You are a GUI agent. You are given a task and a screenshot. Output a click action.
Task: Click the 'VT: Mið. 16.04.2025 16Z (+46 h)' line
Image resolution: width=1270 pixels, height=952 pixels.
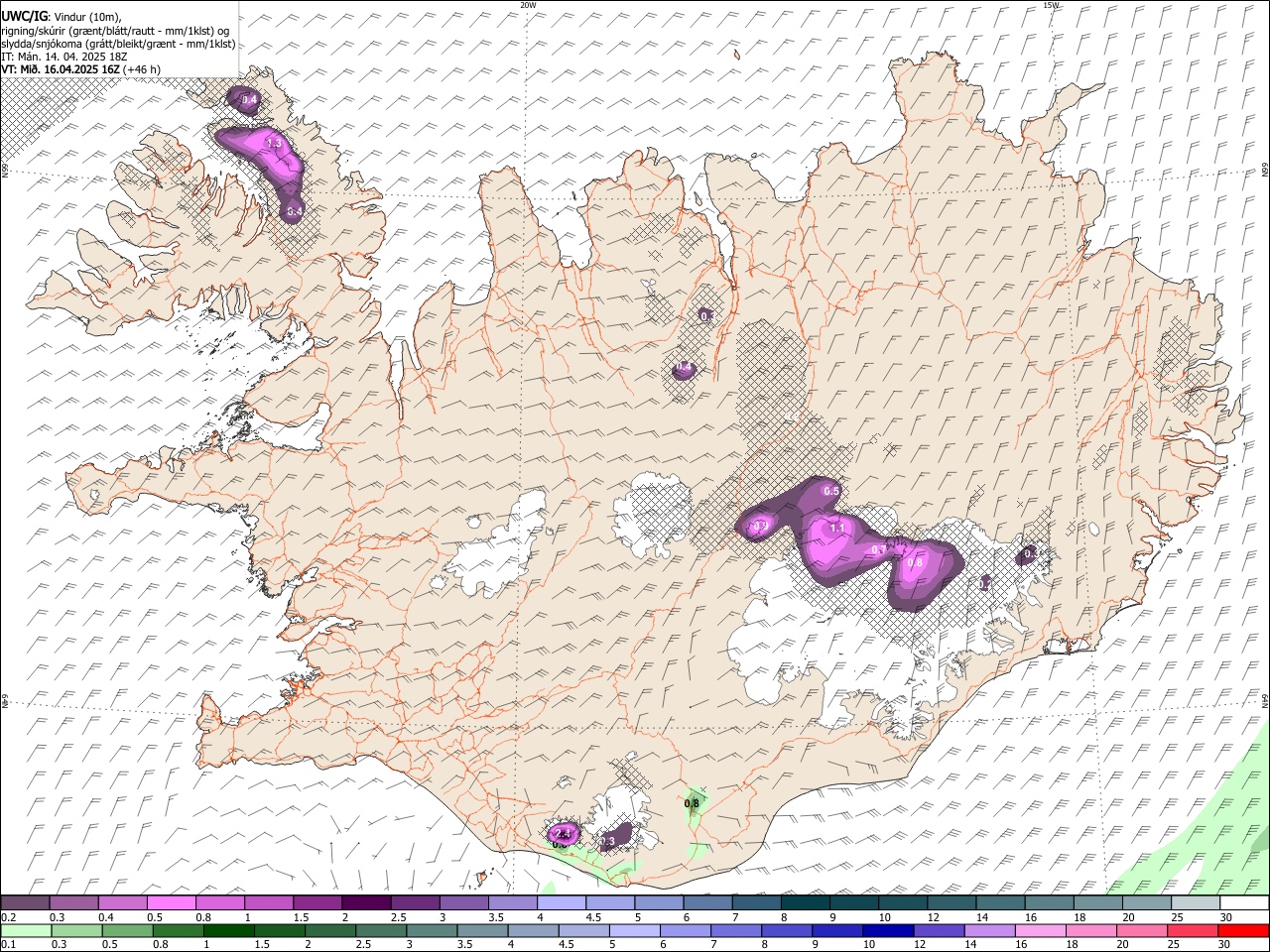pos(81,69)
